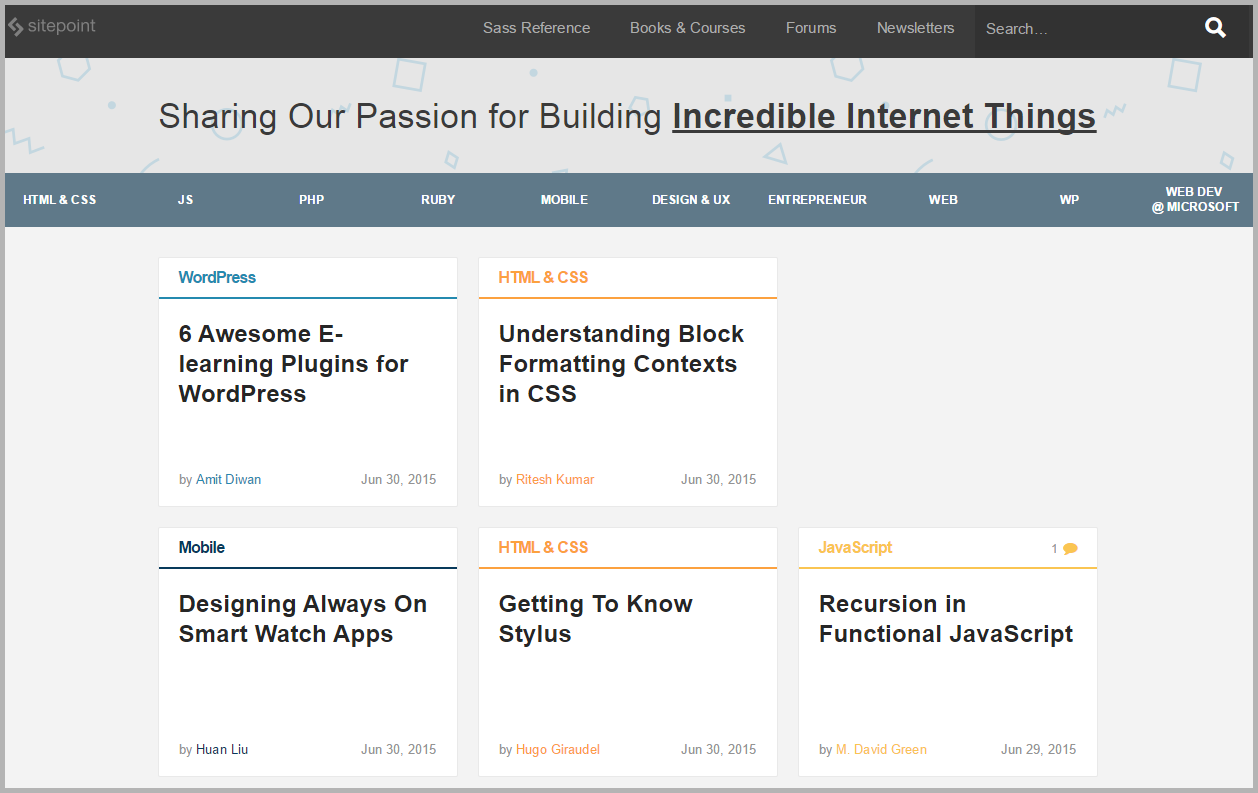Click Jun 29, 2015 date on Recursion card
This screenshot has width=1258, height=793.
[x=1039, y=750]
